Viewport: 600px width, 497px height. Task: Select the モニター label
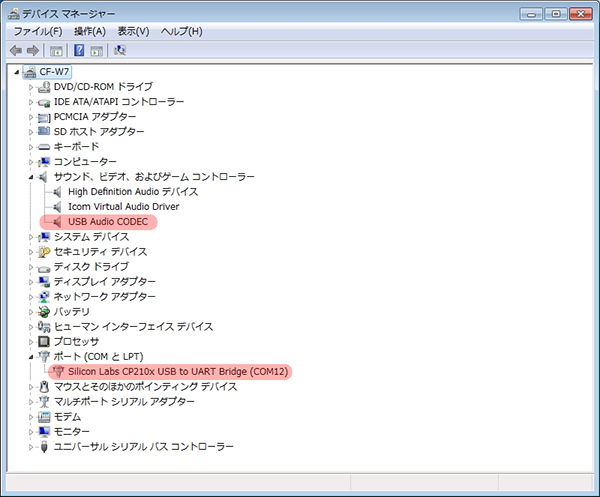coord(72,432)
